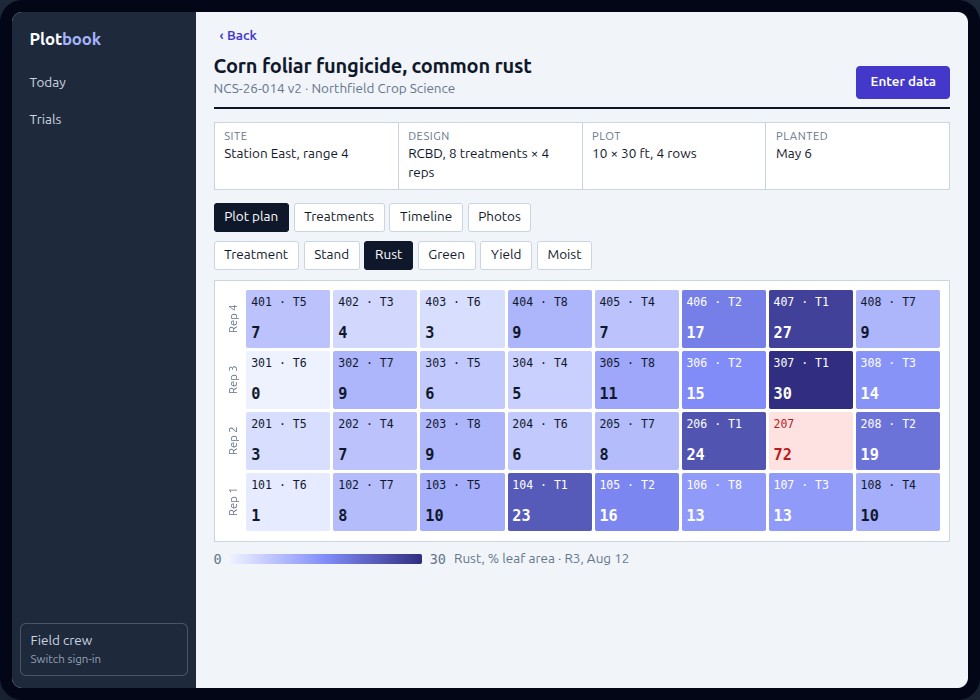Select plot 204 · T6

[x=549, y=441]
